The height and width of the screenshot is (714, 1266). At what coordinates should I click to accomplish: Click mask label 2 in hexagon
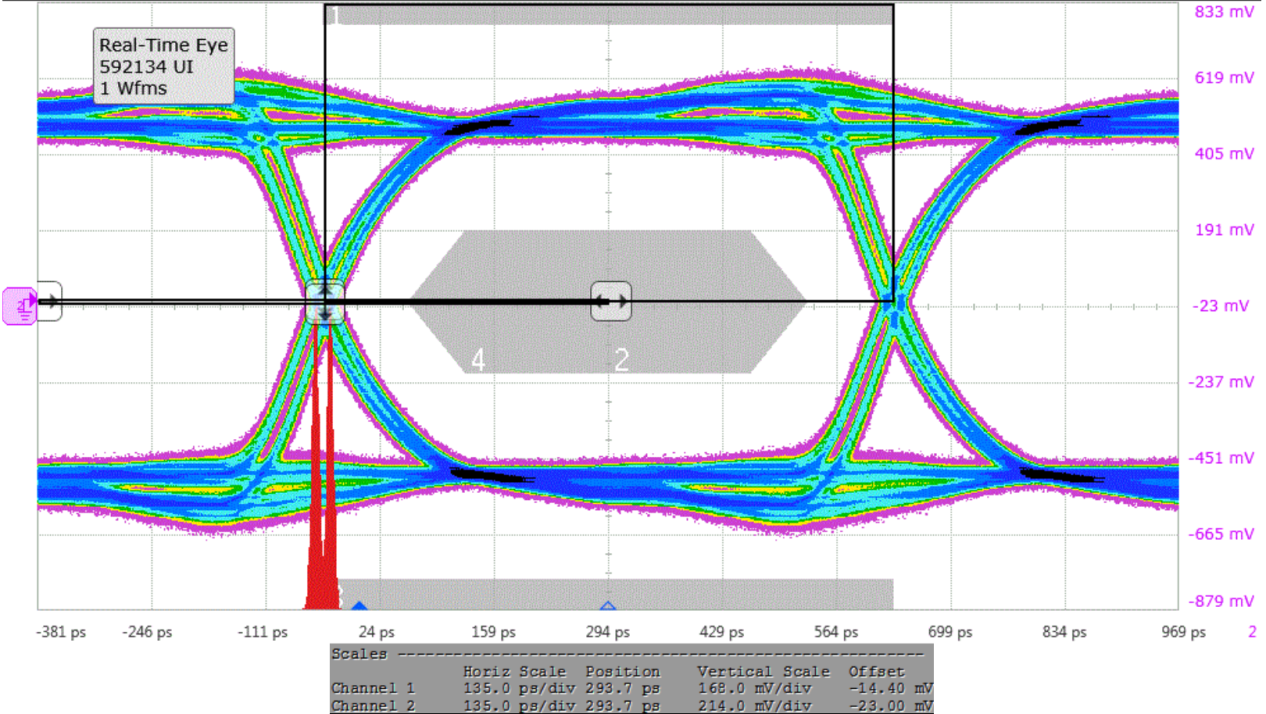(x=621, y=360)
